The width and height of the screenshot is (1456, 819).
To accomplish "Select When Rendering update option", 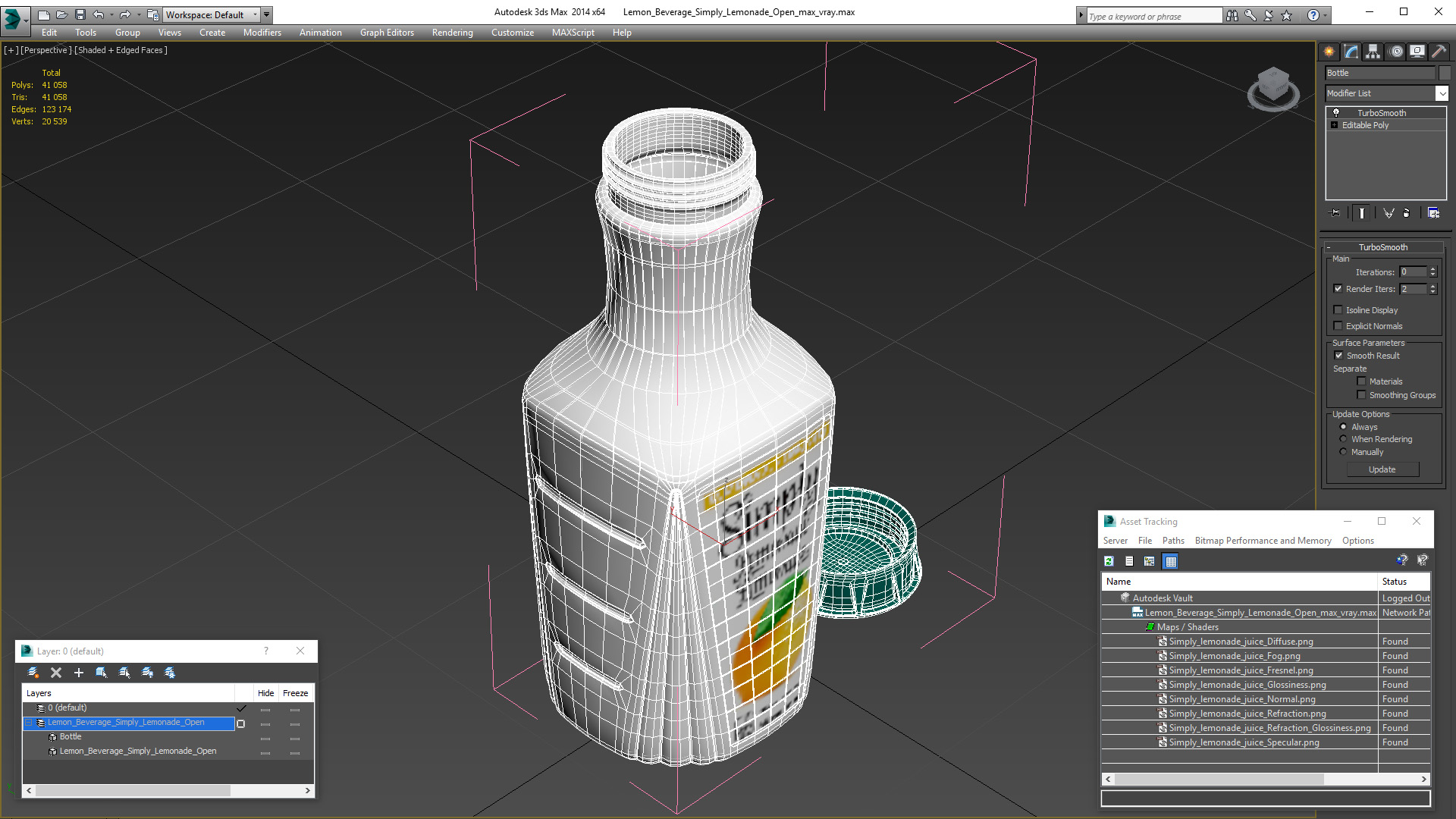I will click(1343, 439).
